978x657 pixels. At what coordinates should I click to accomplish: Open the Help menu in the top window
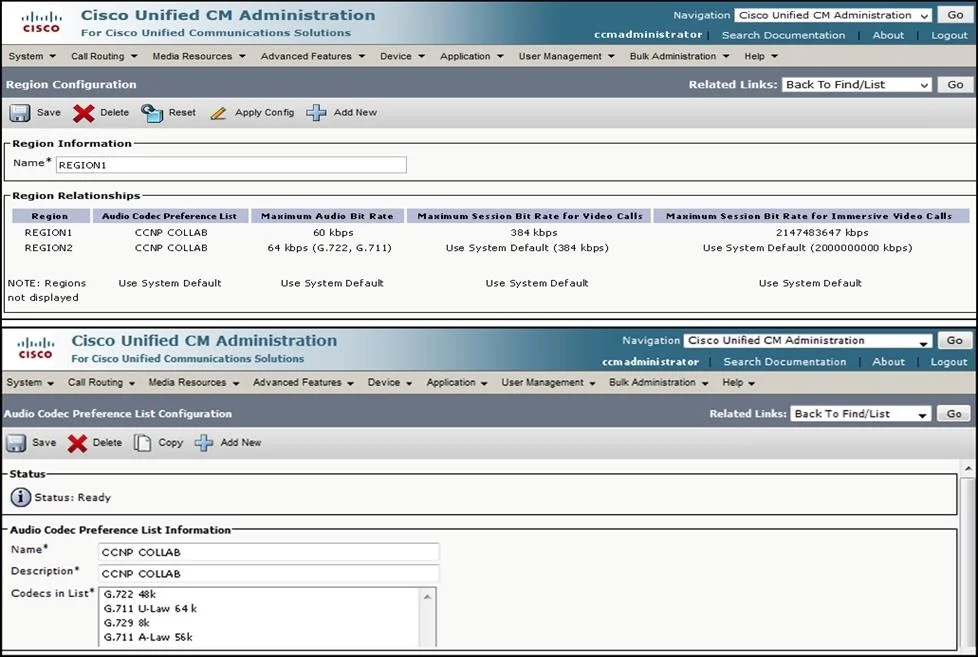click(761, 56)
